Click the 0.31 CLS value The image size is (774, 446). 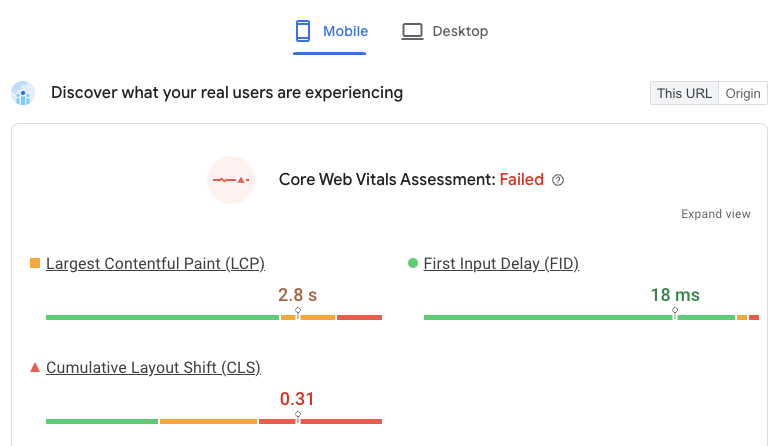(x=297, y=399)
